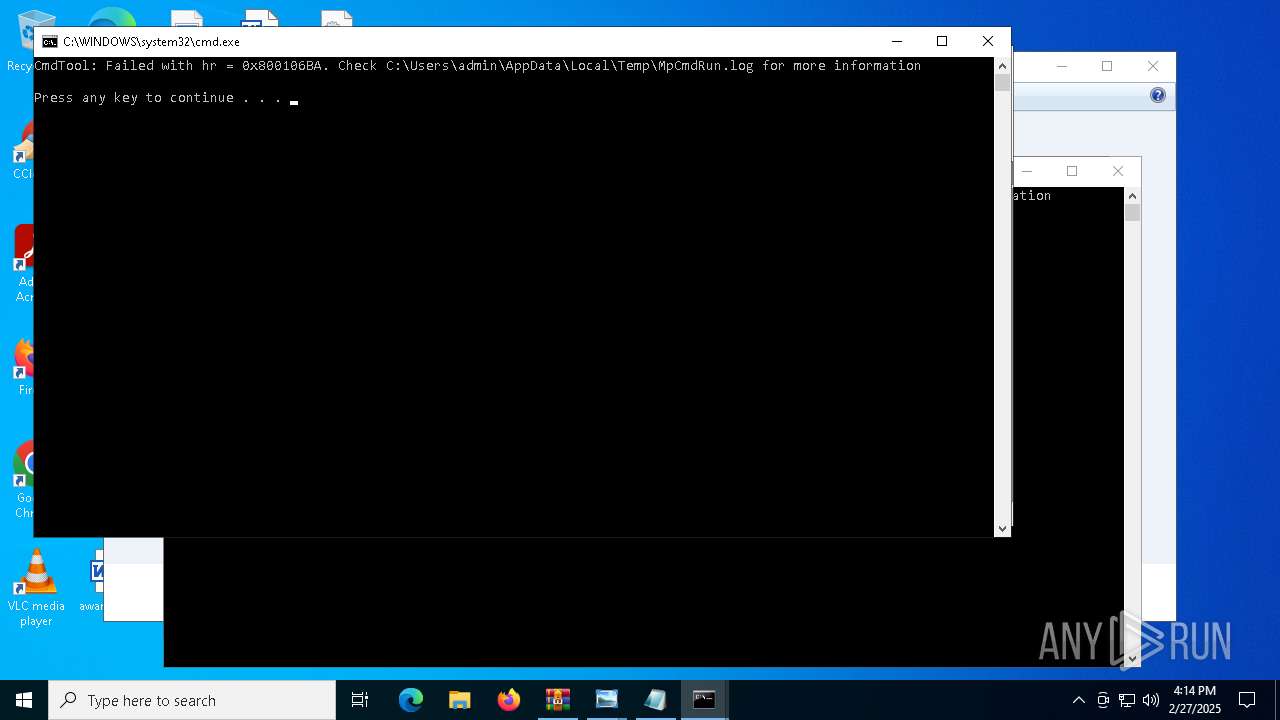Switch to the notepad-style taskbar app

pyautogui.click(x=656, y=700)
